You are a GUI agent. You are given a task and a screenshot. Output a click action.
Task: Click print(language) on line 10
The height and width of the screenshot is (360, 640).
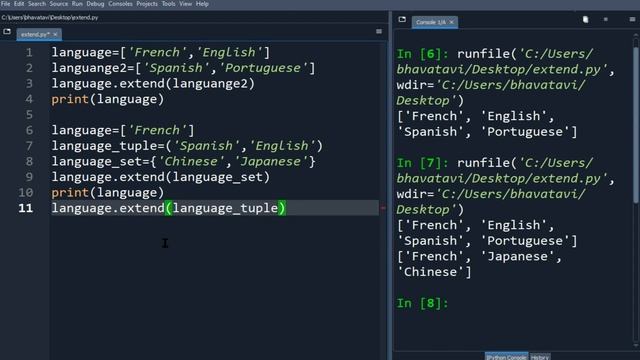coord(108,193)
